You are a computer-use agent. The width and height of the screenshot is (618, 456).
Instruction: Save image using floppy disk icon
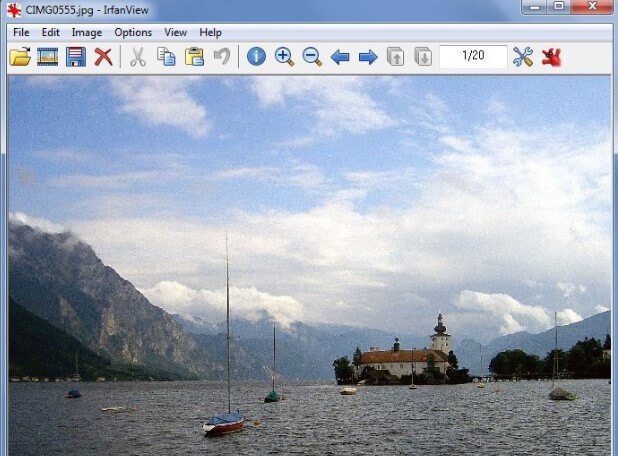point(76,57)
